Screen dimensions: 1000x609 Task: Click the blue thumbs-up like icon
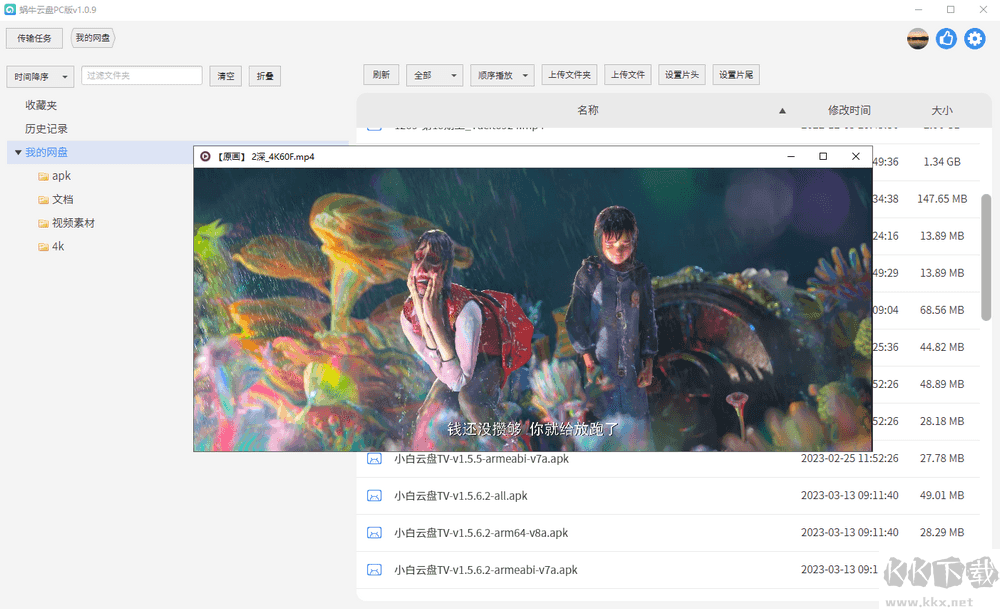click(946, 38)
